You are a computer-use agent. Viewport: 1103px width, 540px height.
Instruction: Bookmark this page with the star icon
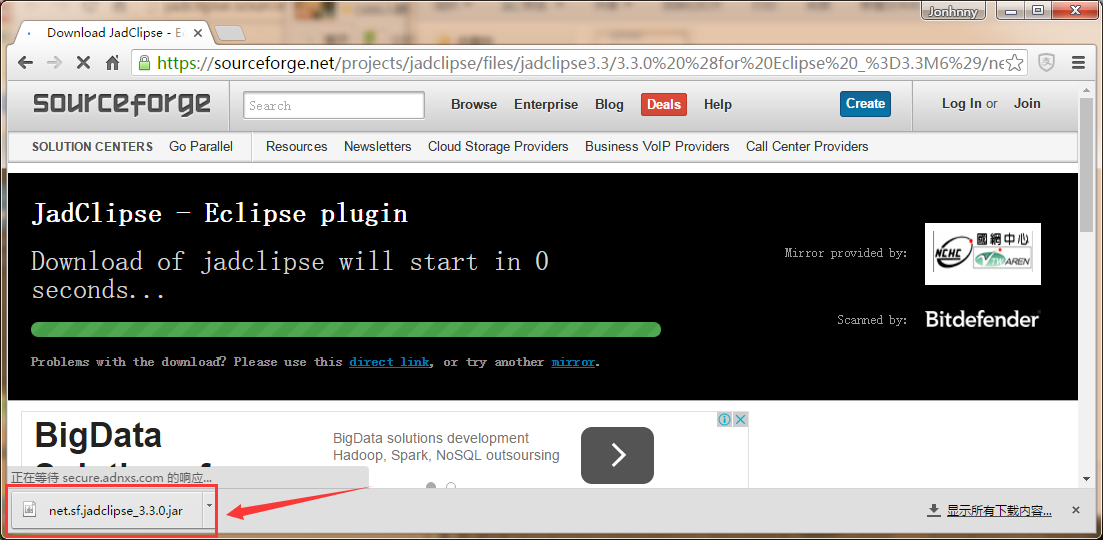[1014, 63]
